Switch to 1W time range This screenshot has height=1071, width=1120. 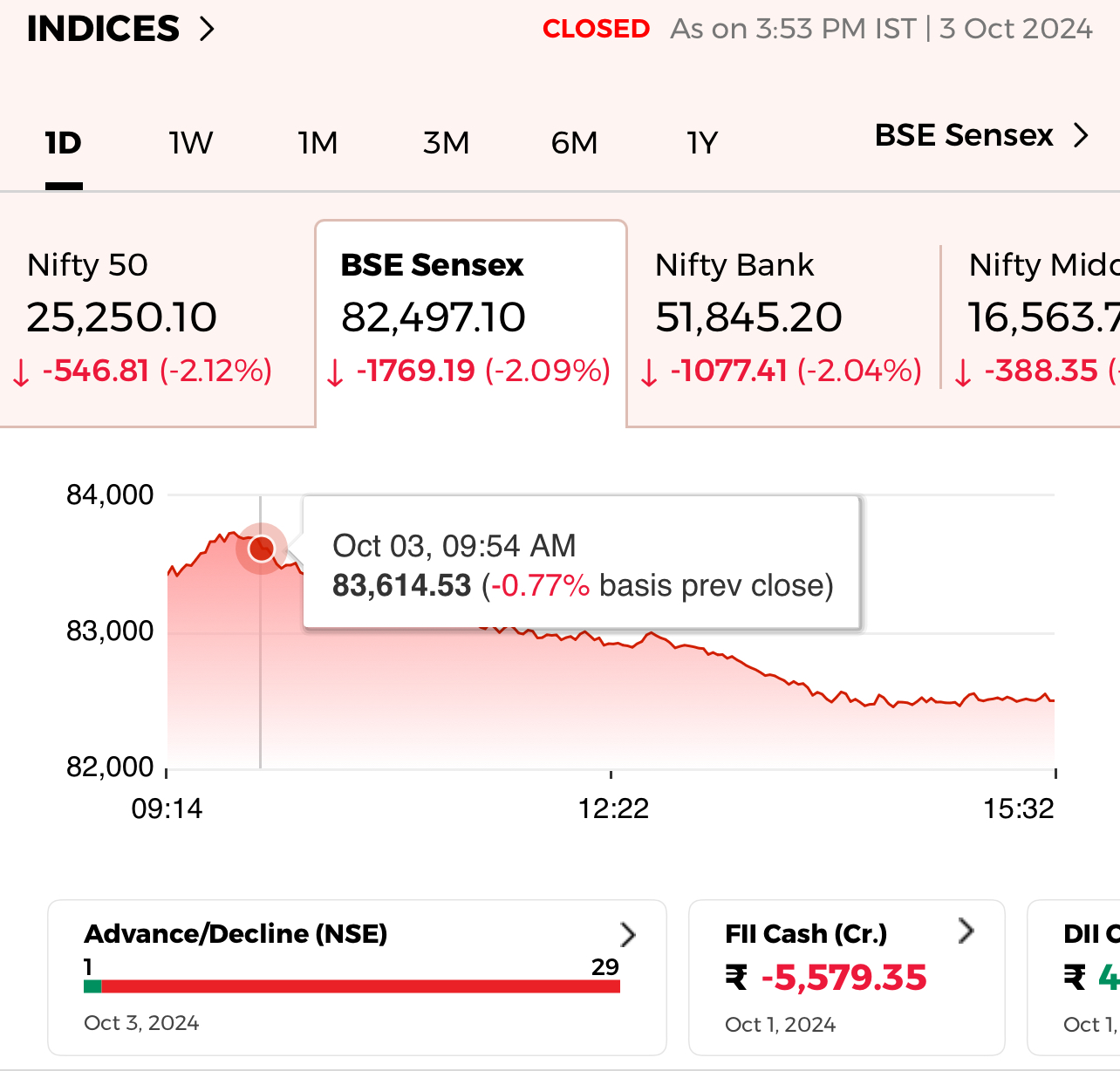point(190,143)
